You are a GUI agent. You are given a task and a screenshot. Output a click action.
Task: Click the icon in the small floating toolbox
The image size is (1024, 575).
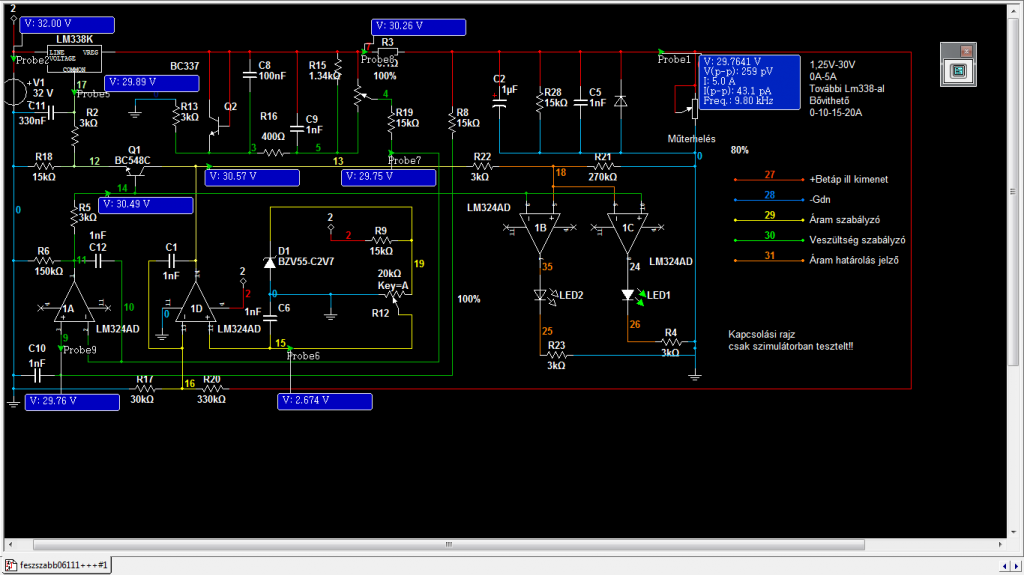point(958,71)
